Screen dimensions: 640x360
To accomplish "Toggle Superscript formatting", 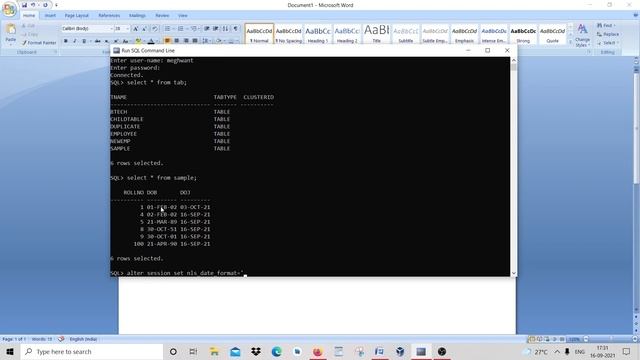I will [116, 41].
